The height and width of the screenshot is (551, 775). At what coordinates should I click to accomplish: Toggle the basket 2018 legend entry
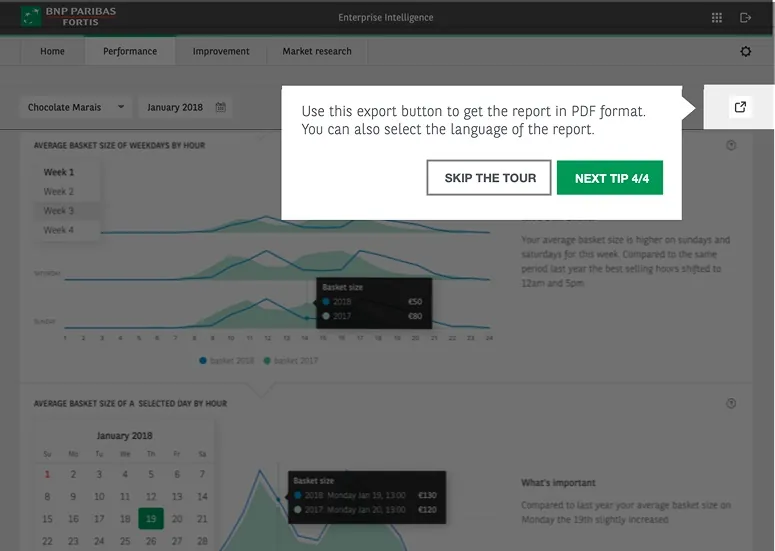[x=226, y=361]
